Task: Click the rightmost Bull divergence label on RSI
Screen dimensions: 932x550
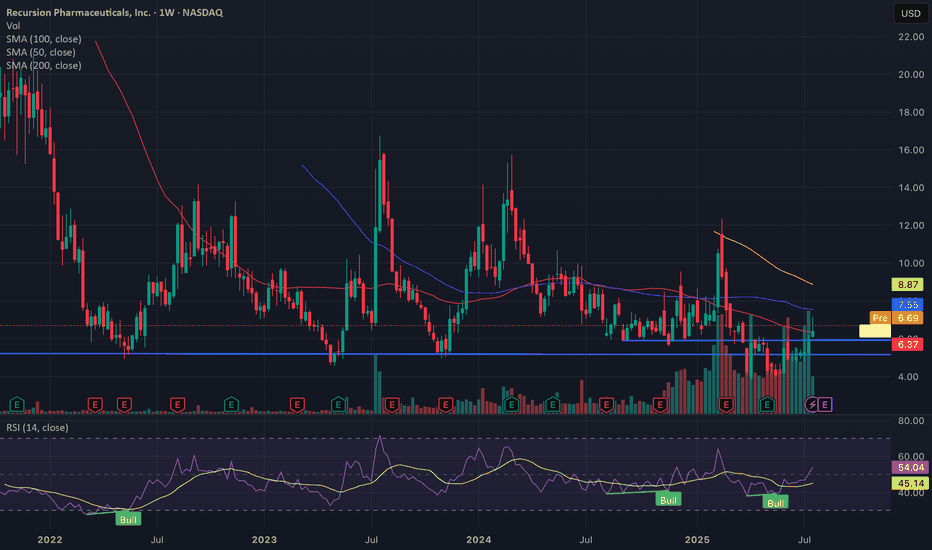Action: point(775,503)
